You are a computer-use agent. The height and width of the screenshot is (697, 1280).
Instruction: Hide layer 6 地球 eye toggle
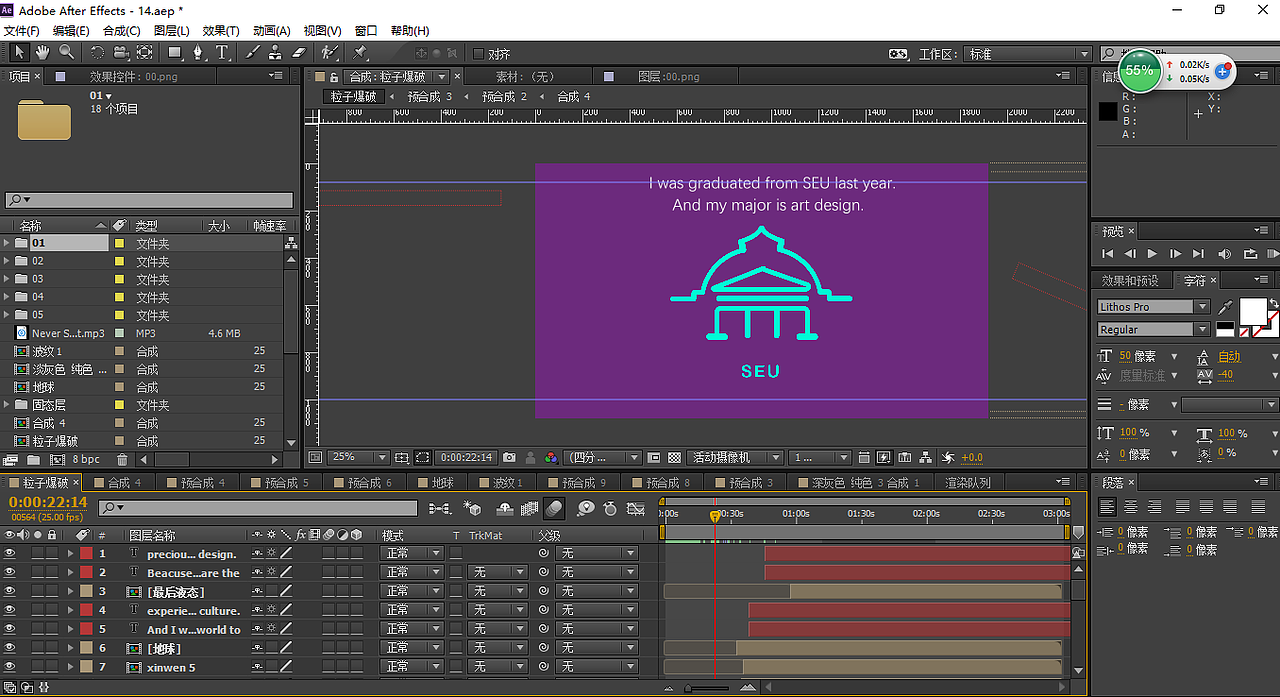(10, 648)
